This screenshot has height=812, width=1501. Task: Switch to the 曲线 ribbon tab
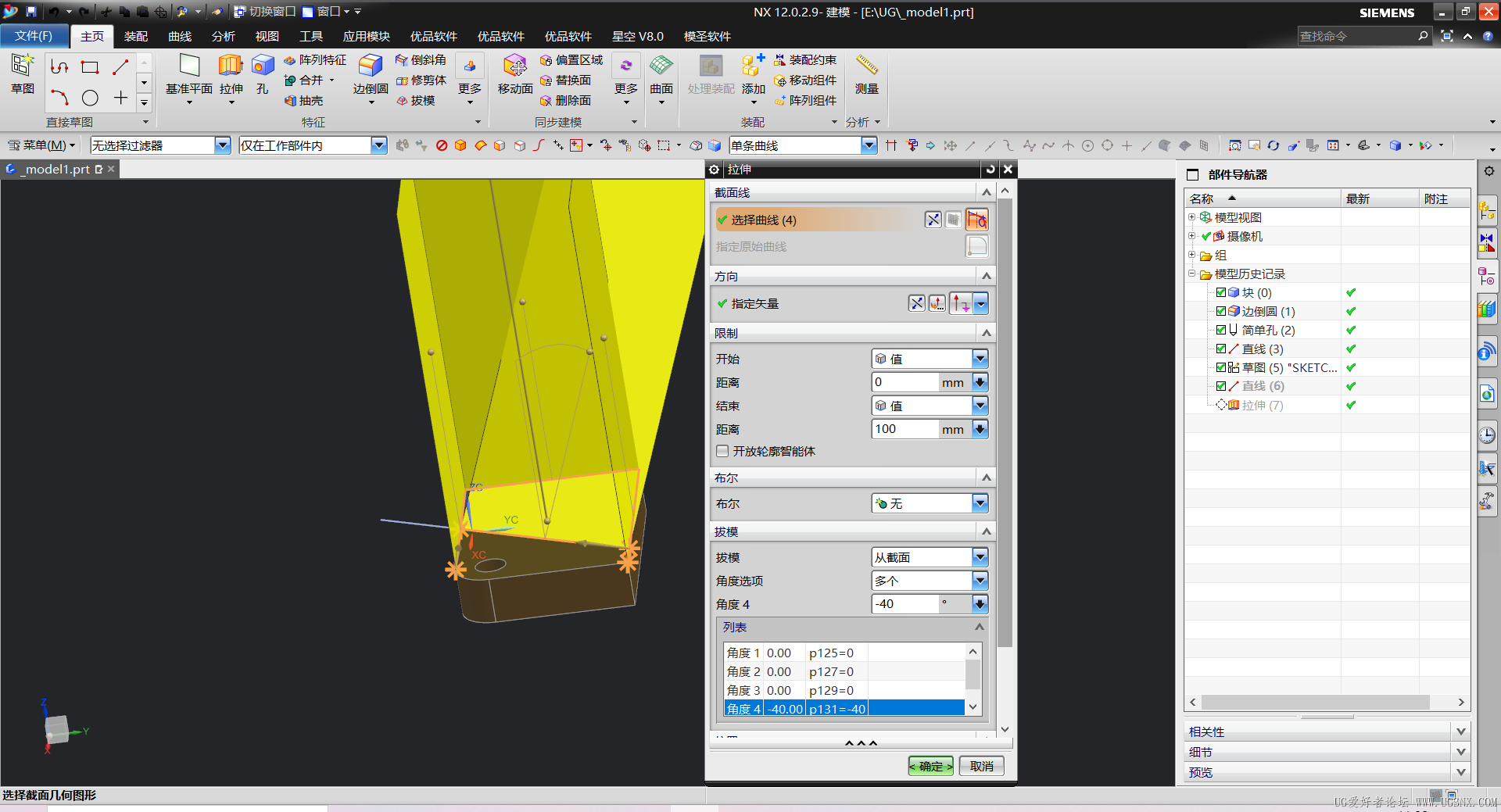point(180,36)
